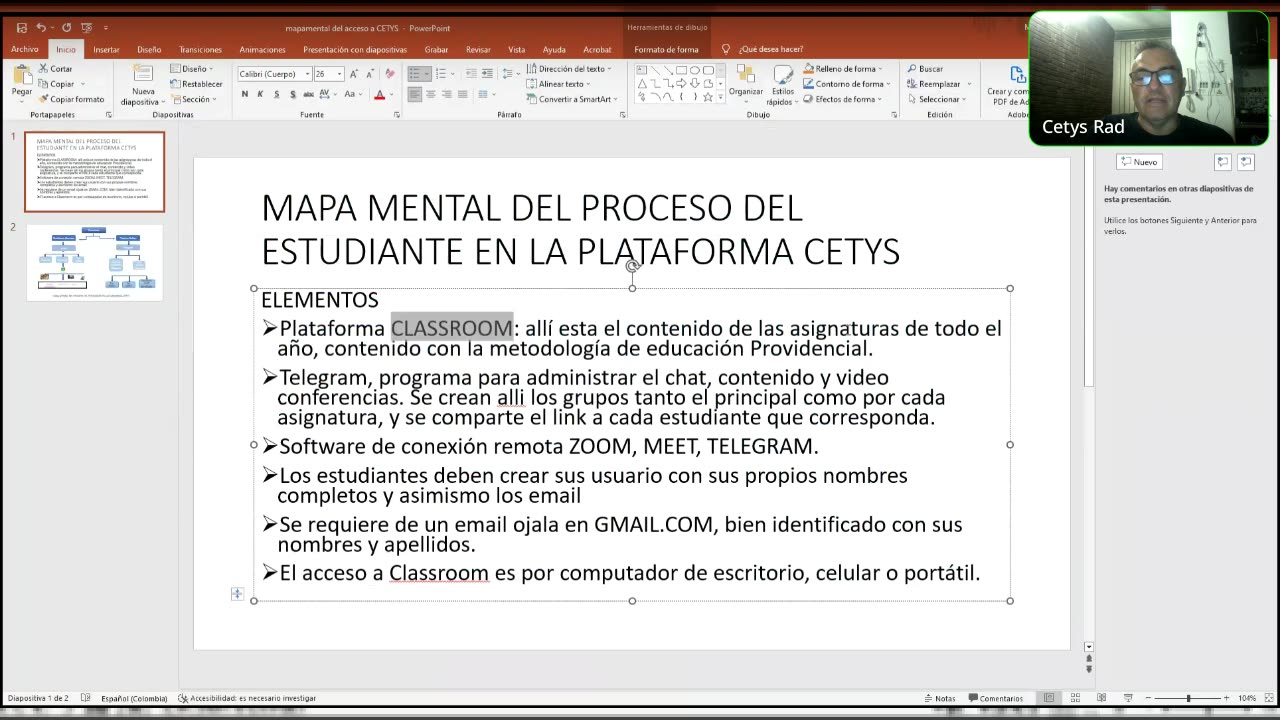Select Normal view in status bar

(1048, 698)
